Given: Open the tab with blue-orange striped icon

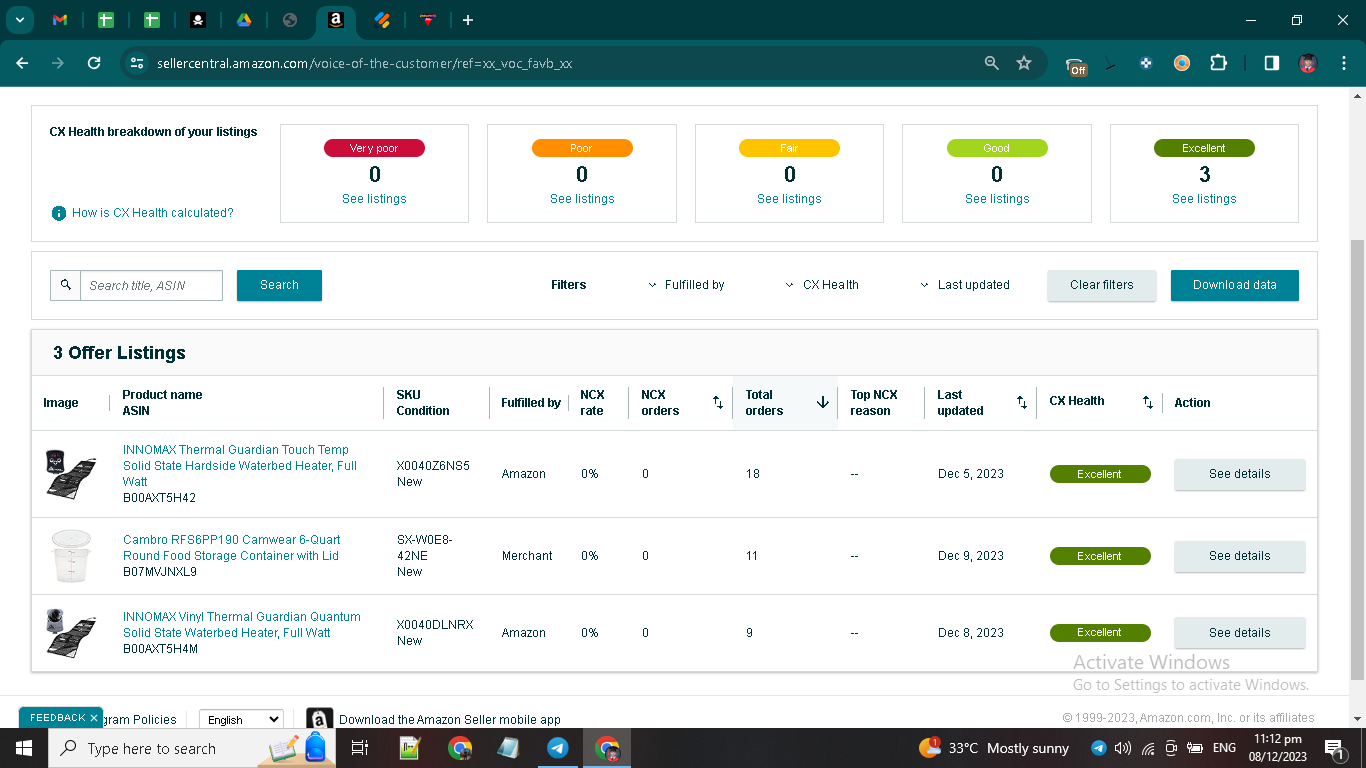Looking at the screenshot, I should (x=382, y=20).
